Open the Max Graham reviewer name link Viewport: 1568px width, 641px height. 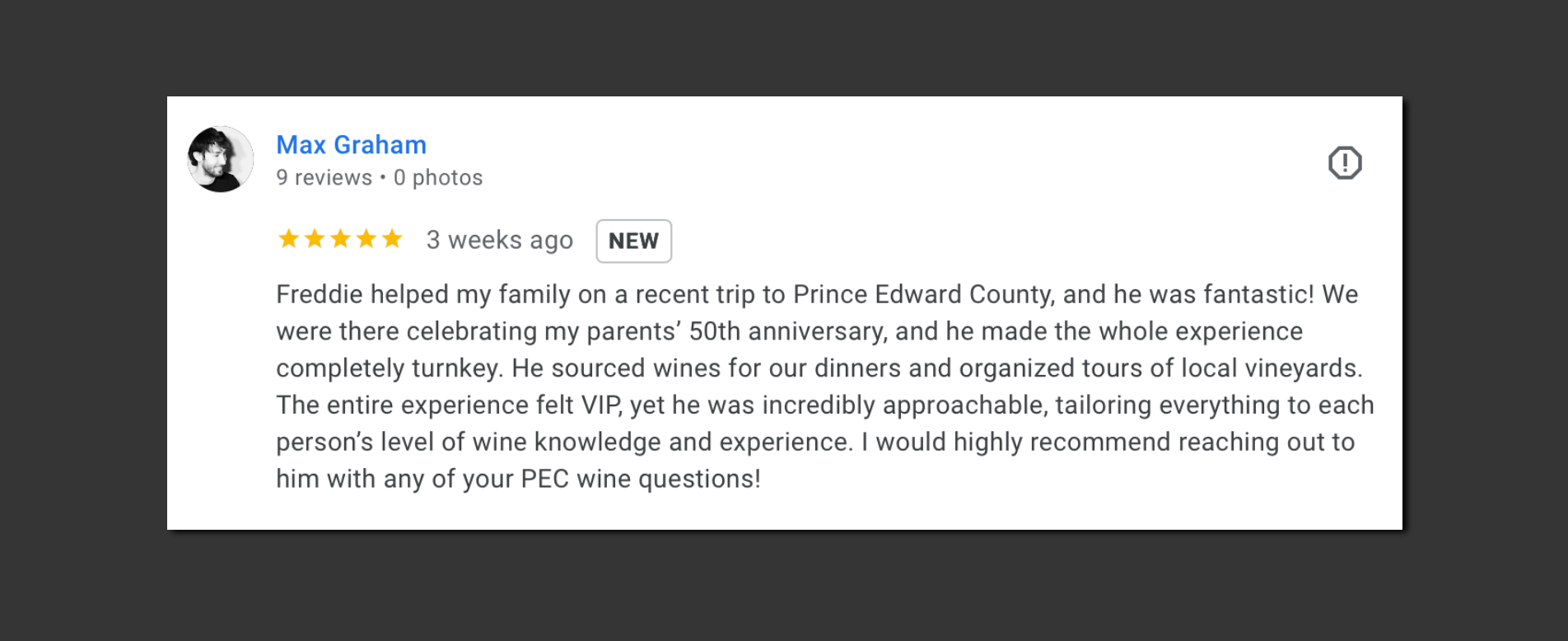point(351,145)
